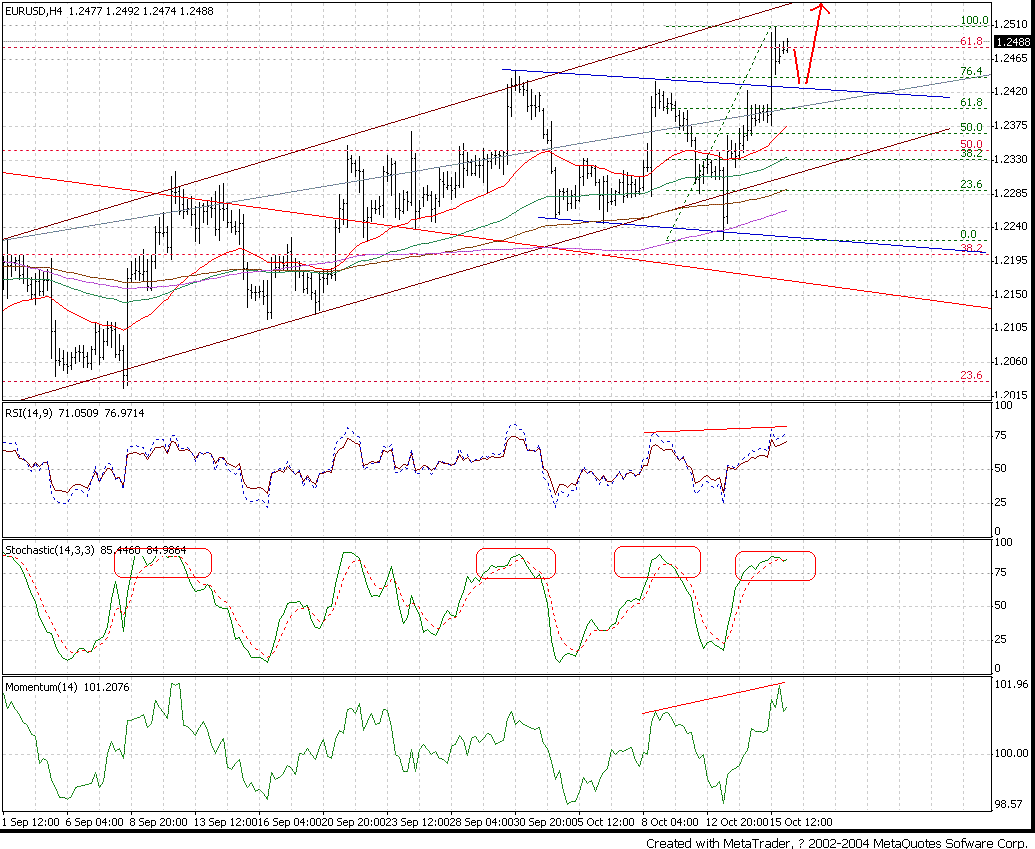This screenshot has width=1035, height=849.
Task: Click the 1.2240 price axis label
Action: tap(1013, 226)
